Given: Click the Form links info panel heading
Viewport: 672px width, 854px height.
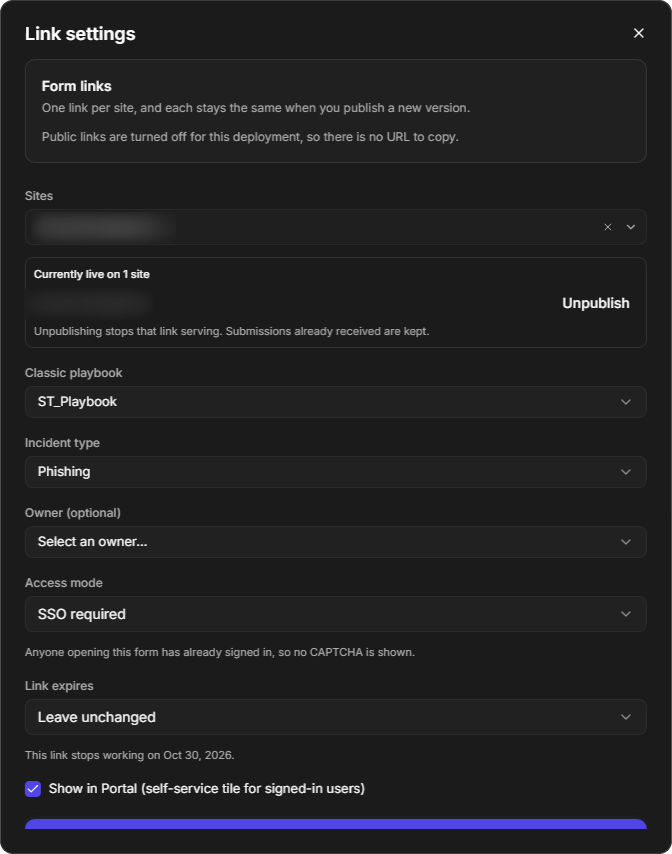Looking at the screenshot, I should pos(76,86).
